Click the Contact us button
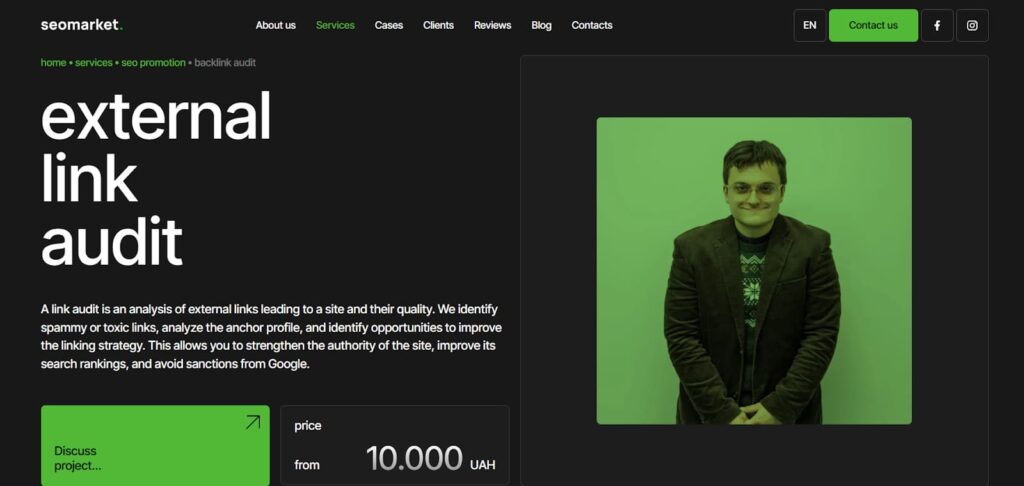The height and width of the screenshot is (486, 1024). pyautogui.click(x=873, y=25)
